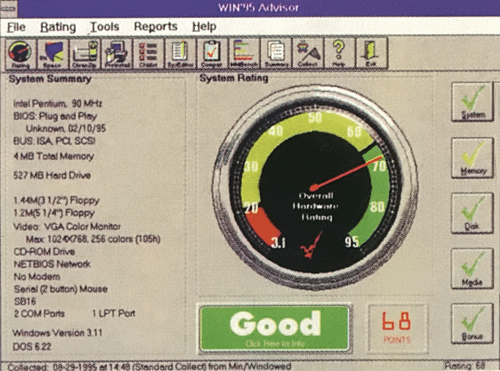This screenshot has height=371, width=500.
Task: Open the Rating menu
Action: pos(58,27)
